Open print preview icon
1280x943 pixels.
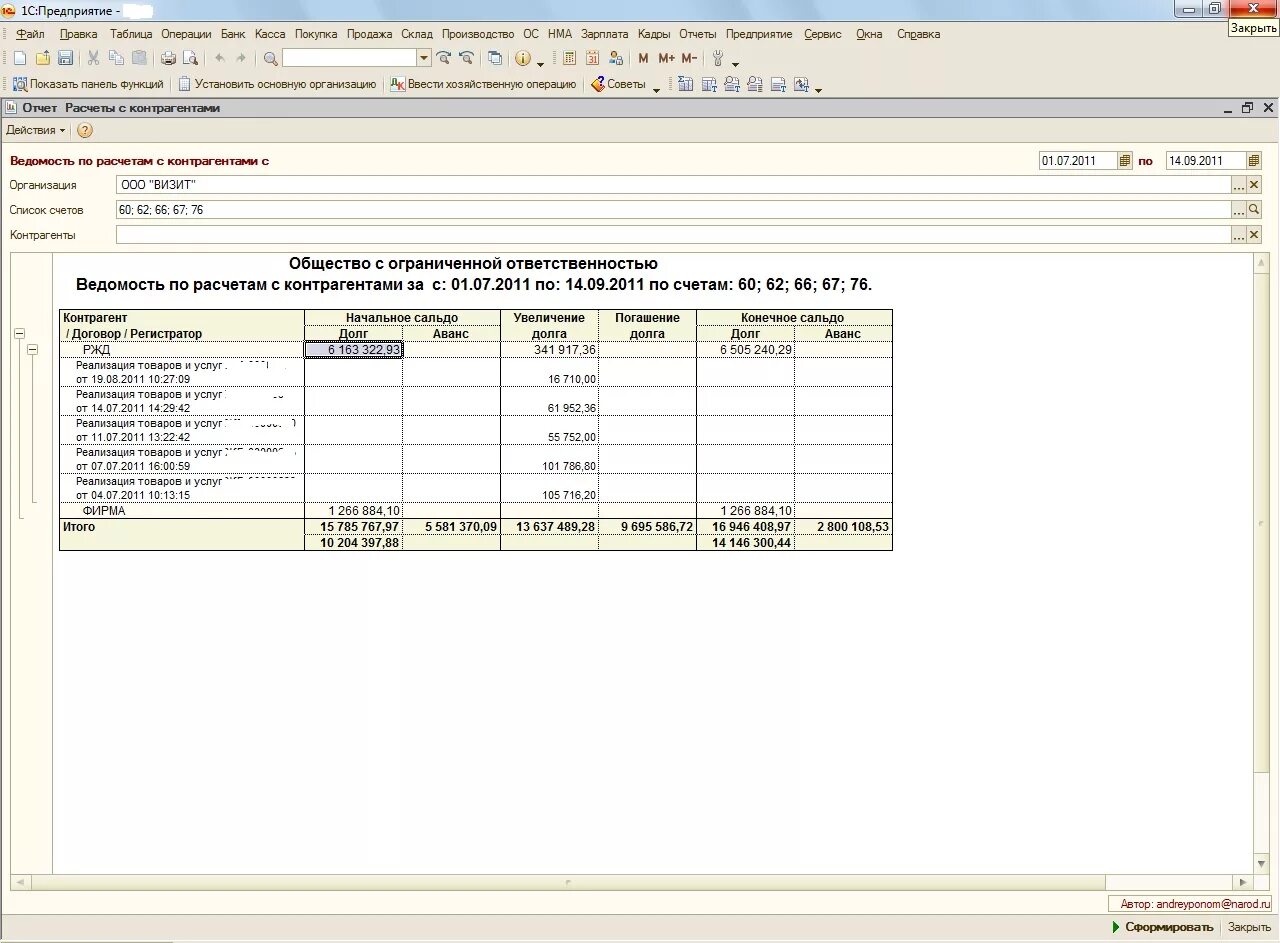(190, 58)
